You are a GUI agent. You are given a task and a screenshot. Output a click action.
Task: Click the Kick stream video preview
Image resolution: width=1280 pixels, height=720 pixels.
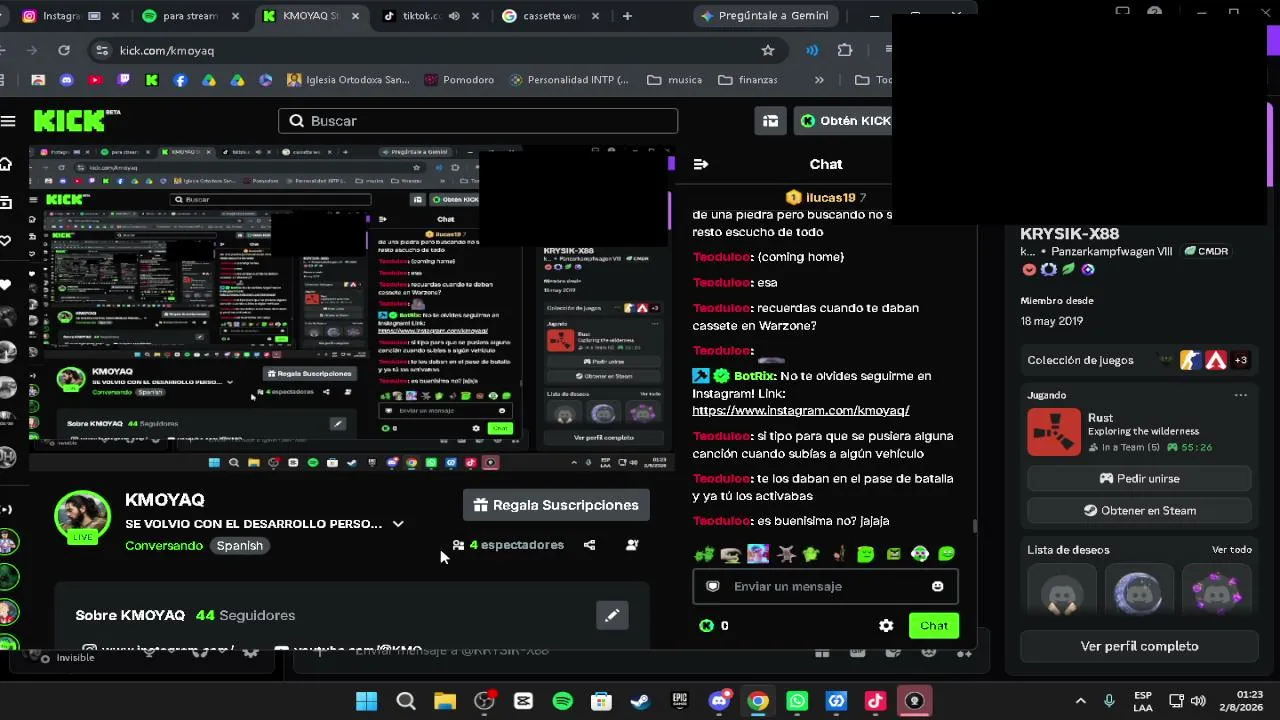[350, 308]
